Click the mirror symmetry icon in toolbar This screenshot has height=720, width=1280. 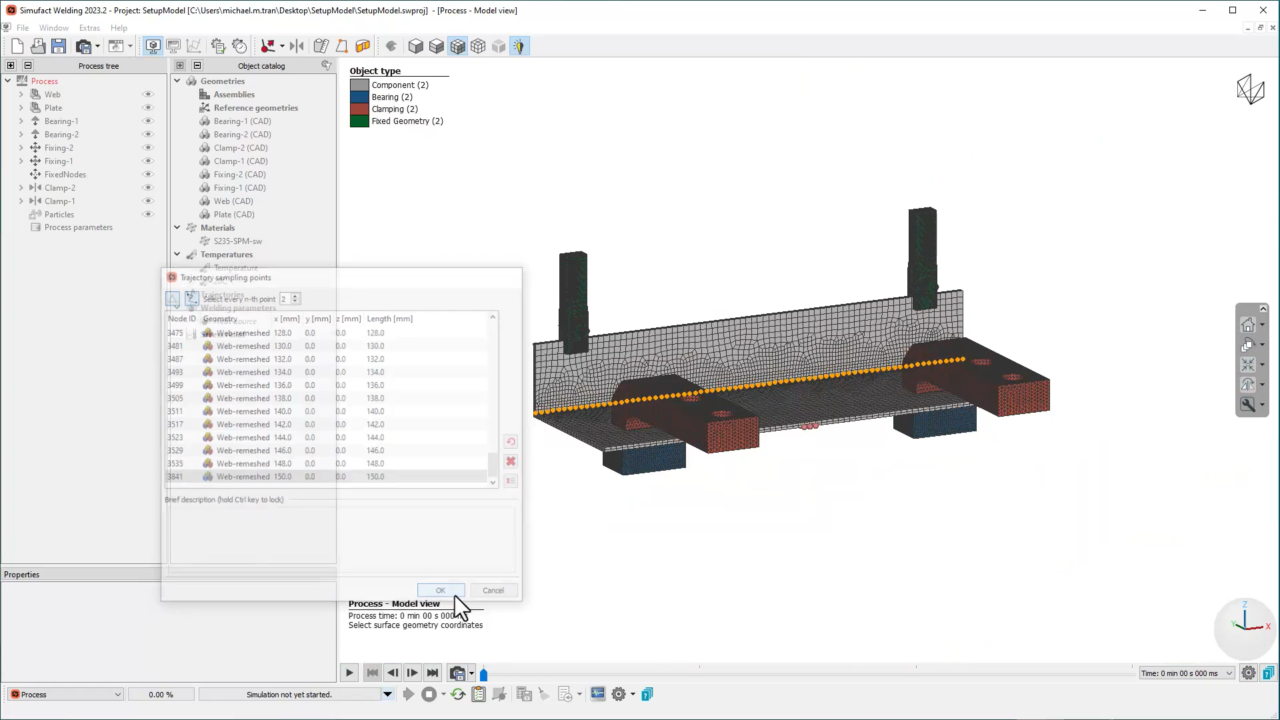[x=297, y=46]
